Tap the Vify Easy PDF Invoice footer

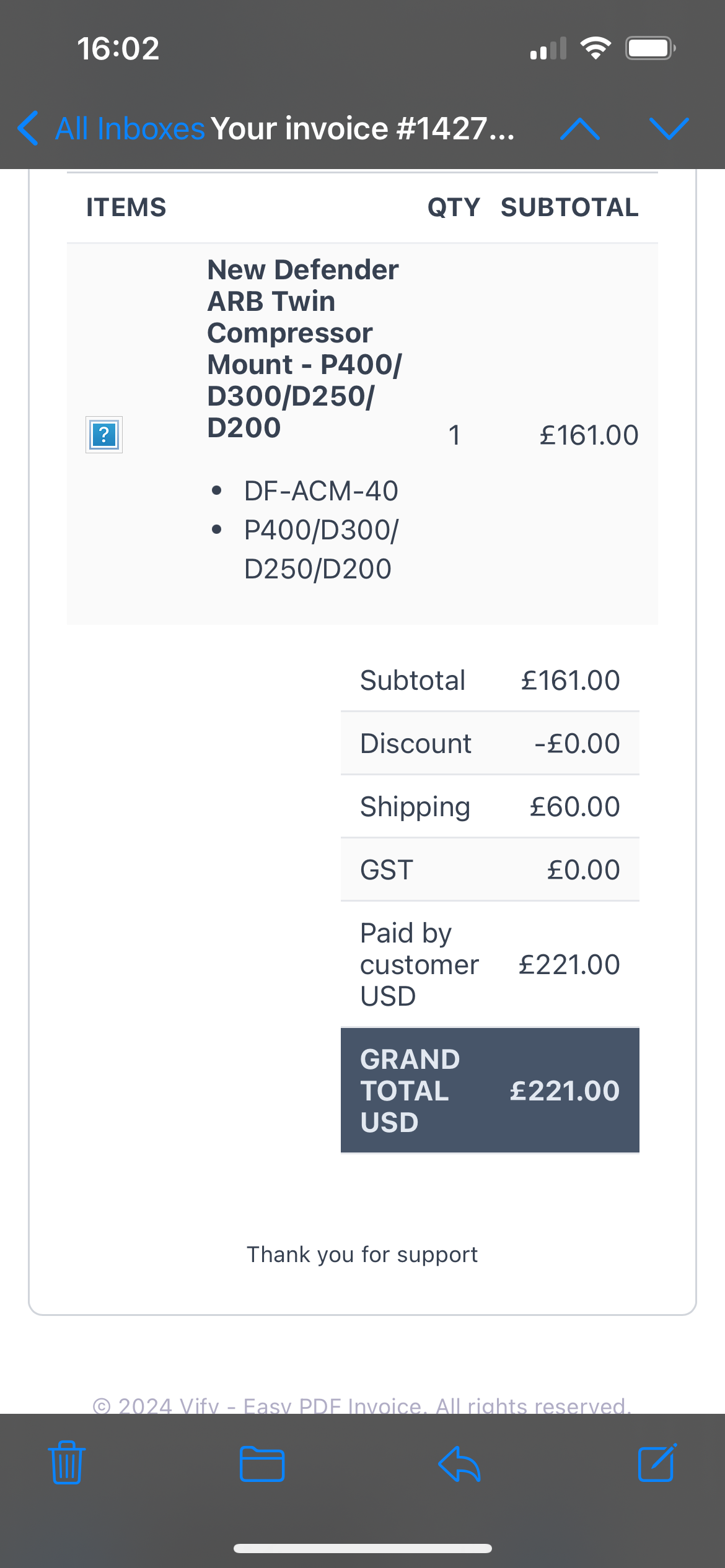(362, 1406)
